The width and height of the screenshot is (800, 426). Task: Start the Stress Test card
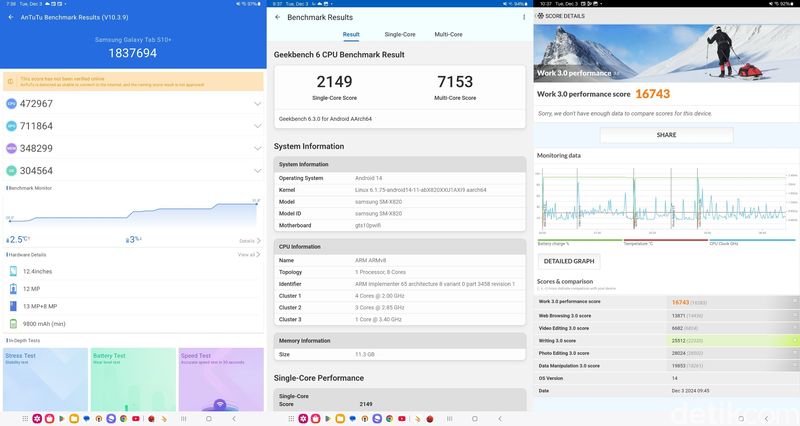point(45,380)
